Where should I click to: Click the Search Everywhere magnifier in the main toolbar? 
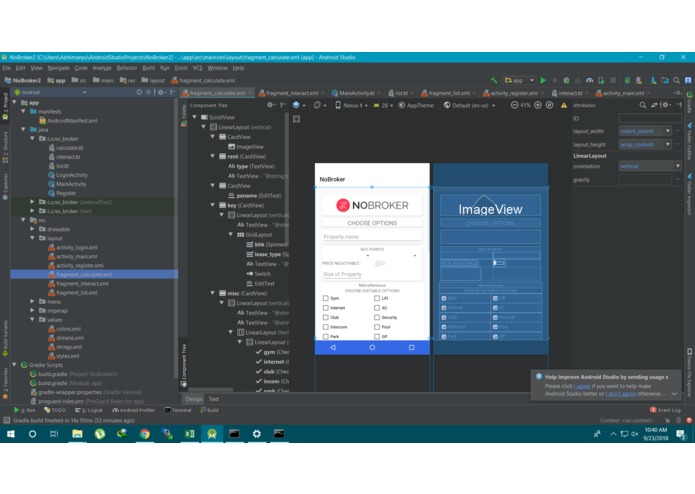(676, 80)
